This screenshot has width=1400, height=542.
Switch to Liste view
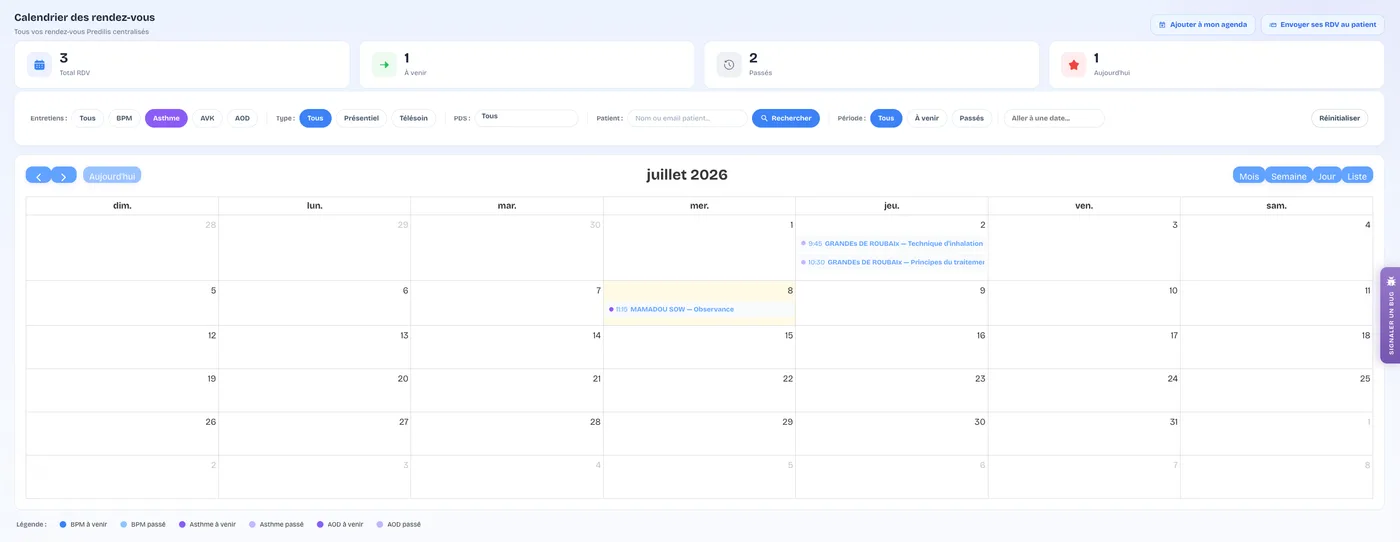pos(1357,175)
